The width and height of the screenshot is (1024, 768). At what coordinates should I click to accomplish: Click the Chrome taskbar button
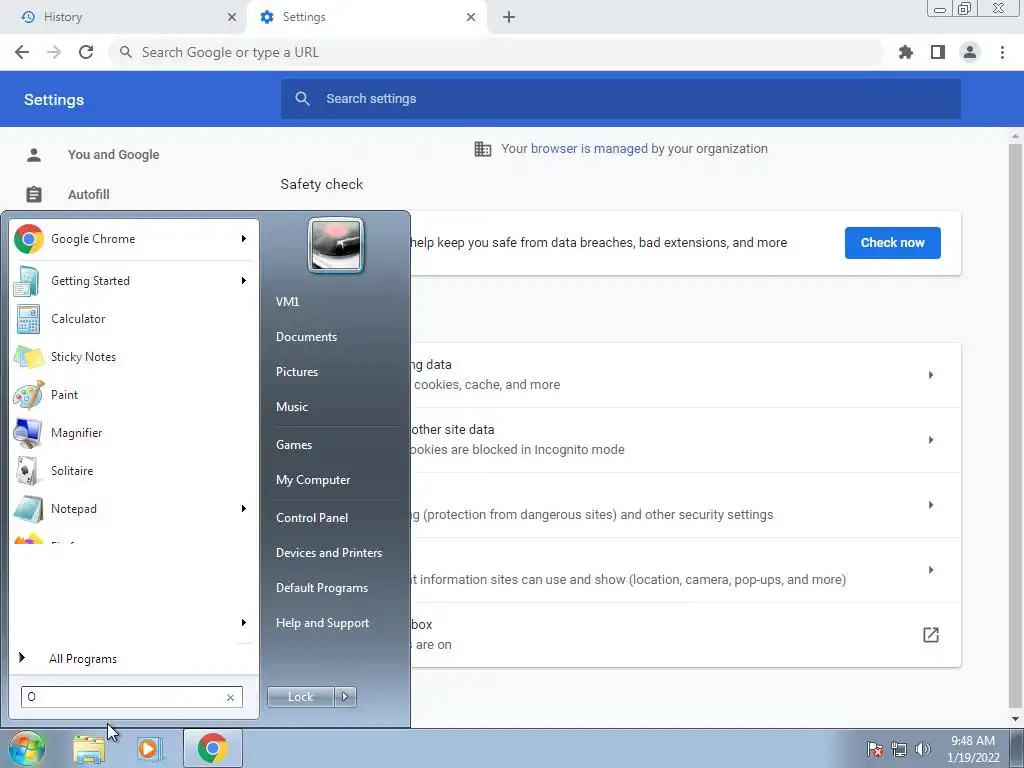212,748
